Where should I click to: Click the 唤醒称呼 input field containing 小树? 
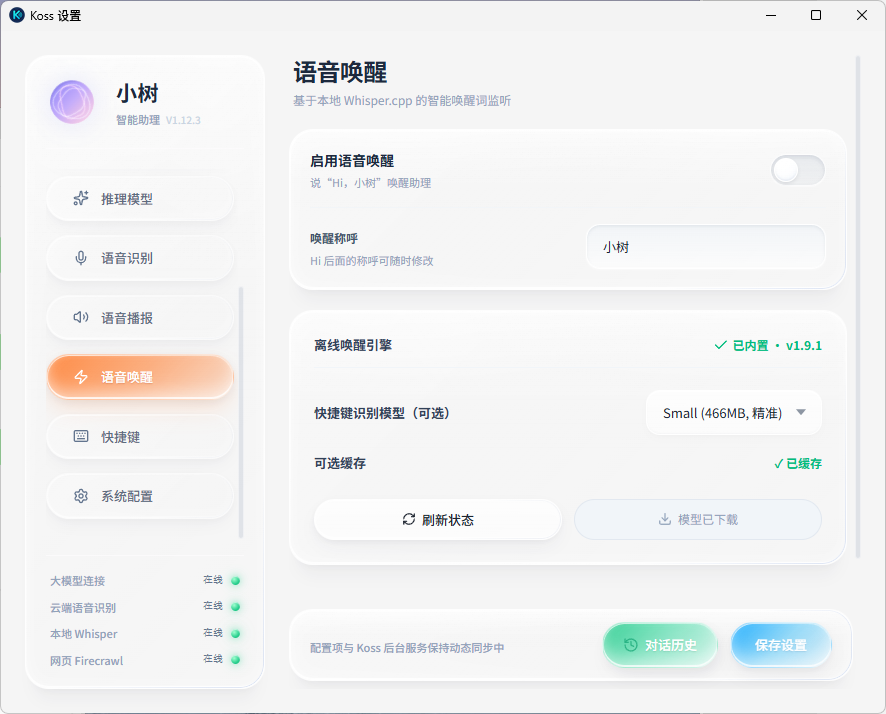click(x=706, y=247)
